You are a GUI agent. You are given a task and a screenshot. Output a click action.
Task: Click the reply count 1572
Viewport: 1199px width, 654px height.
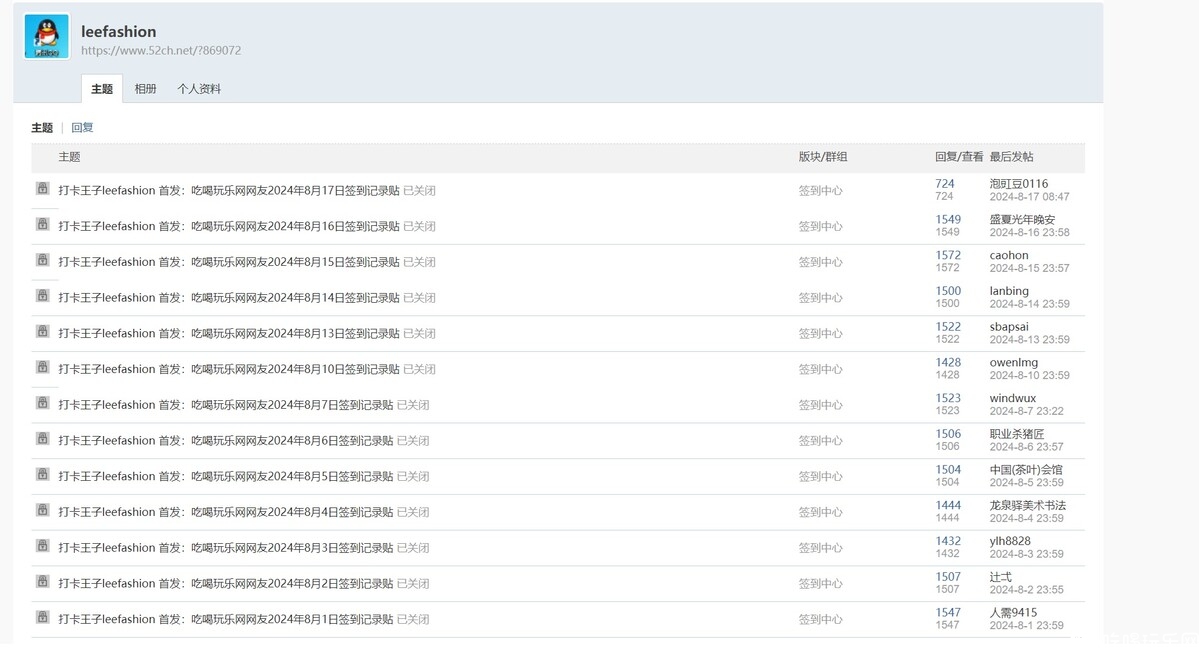[947, 255]
